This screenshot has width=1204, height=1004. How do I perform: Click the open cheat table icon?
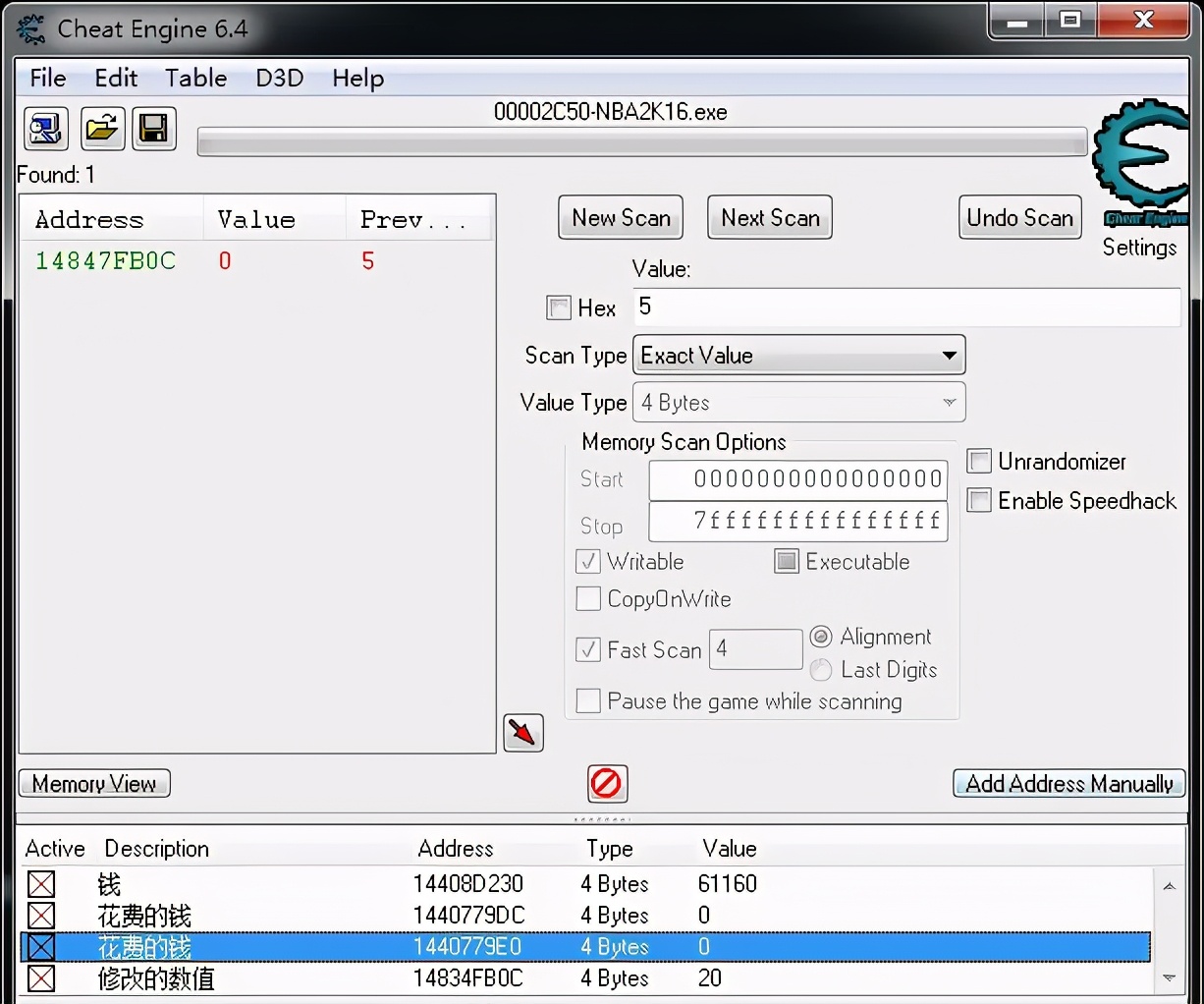(x=102, y=129)
